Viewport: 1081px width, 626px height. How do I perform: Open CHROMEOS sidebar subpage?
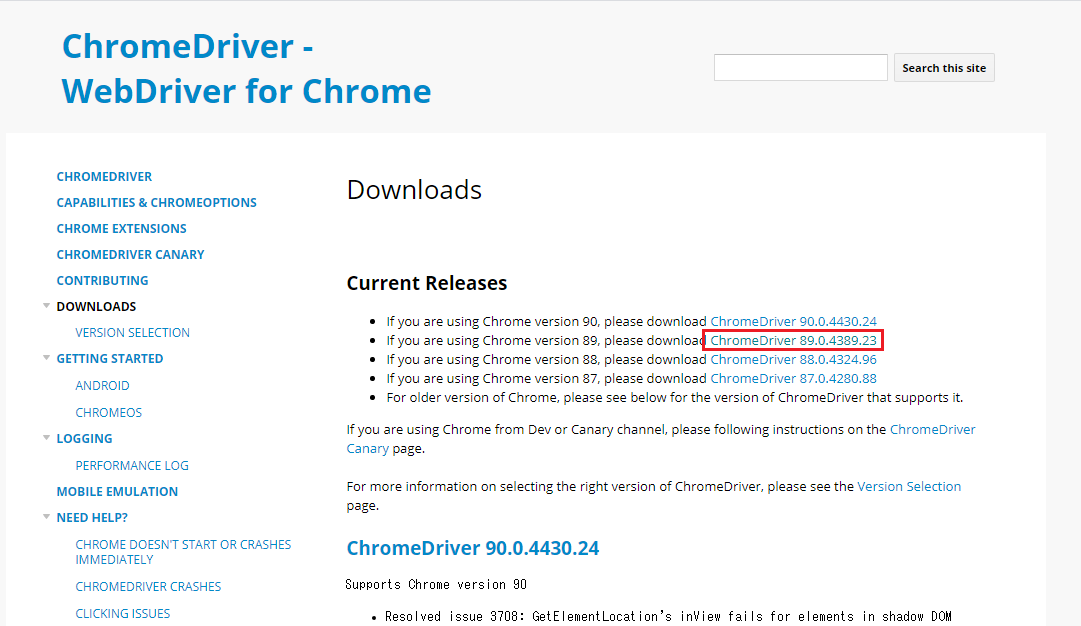click(108, 412)
